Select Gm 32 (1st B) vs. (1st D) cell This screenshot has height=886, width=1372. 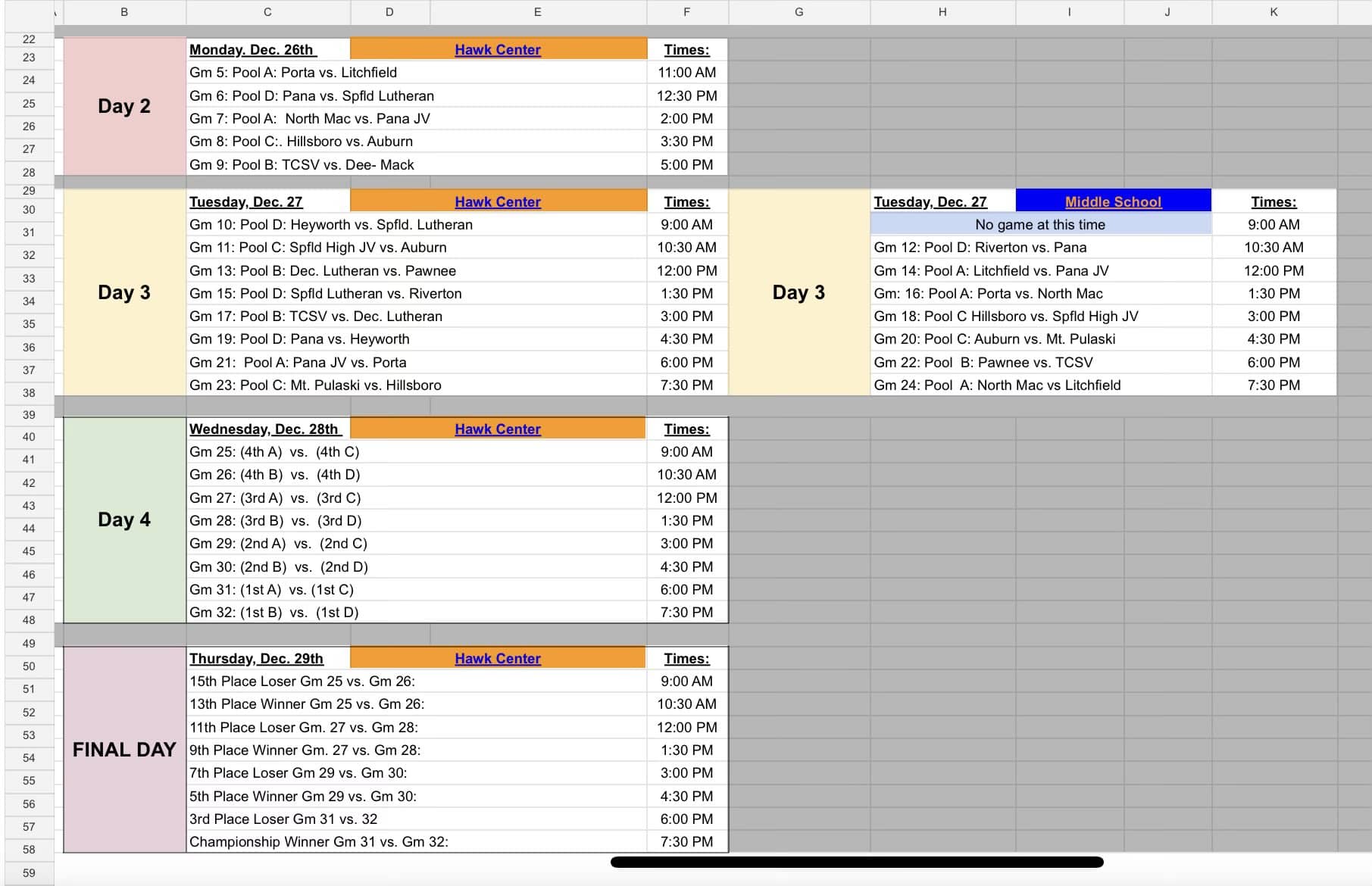click(x=417, y=613)
